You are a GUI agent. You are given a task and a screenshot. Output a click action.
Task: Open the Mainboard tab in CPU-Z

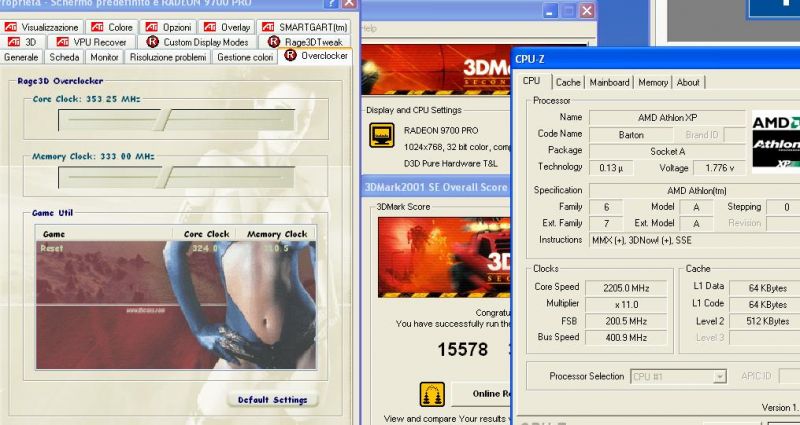pyautogui.click(x=609, y=82)
